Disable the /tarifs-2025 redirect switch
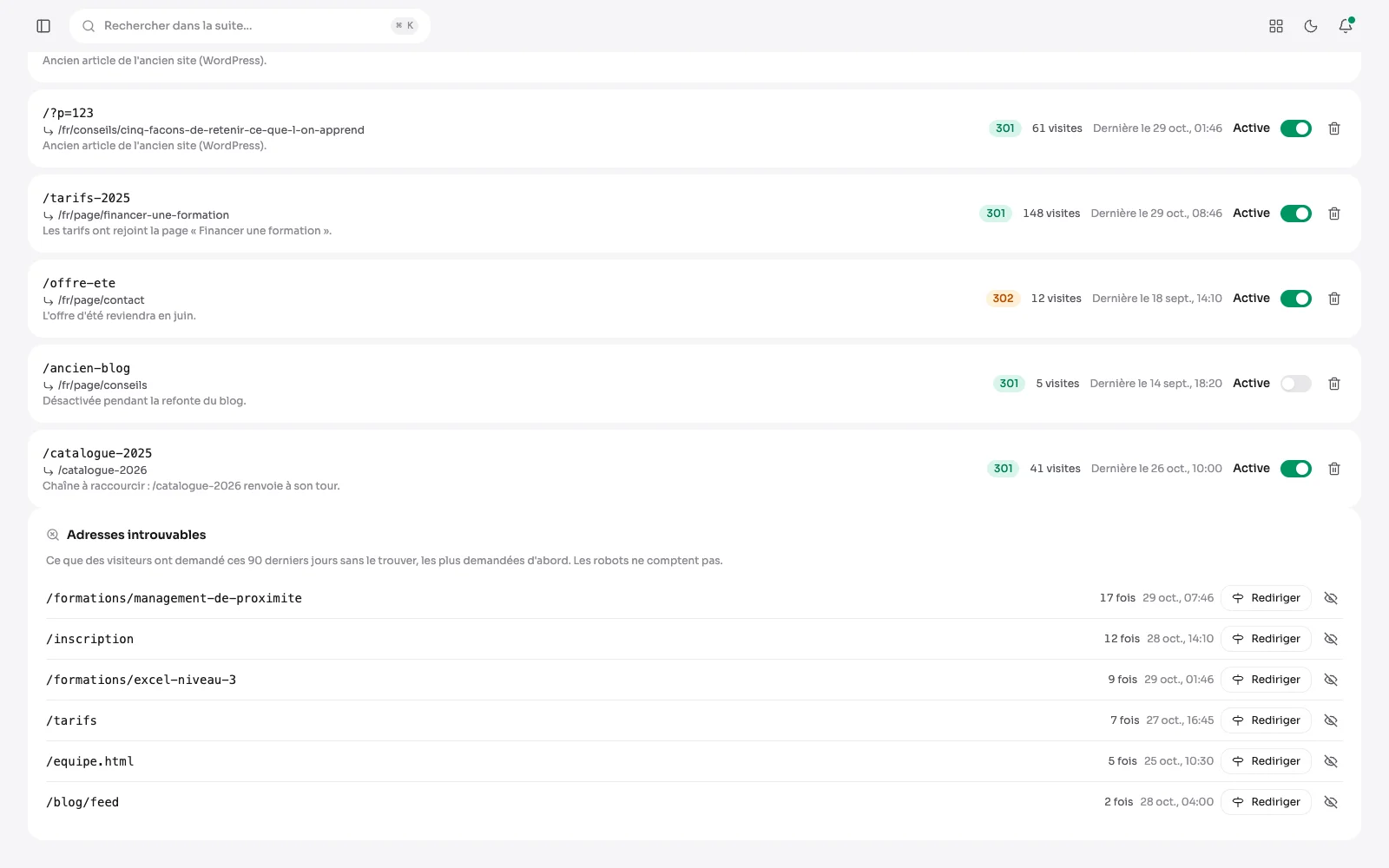The width and height of the screenshot is (1389, 868). (x=1296, y=214)
